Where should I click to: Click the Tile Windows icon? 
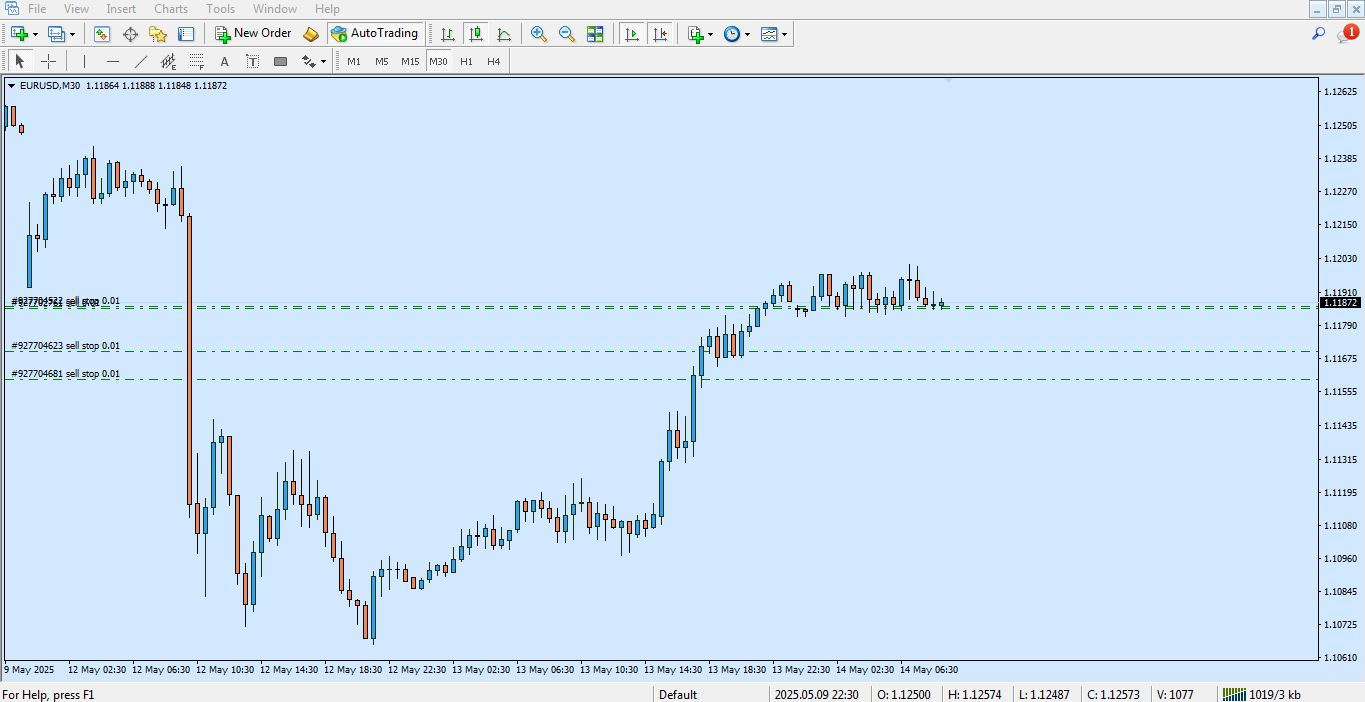(x=595, y=34)
